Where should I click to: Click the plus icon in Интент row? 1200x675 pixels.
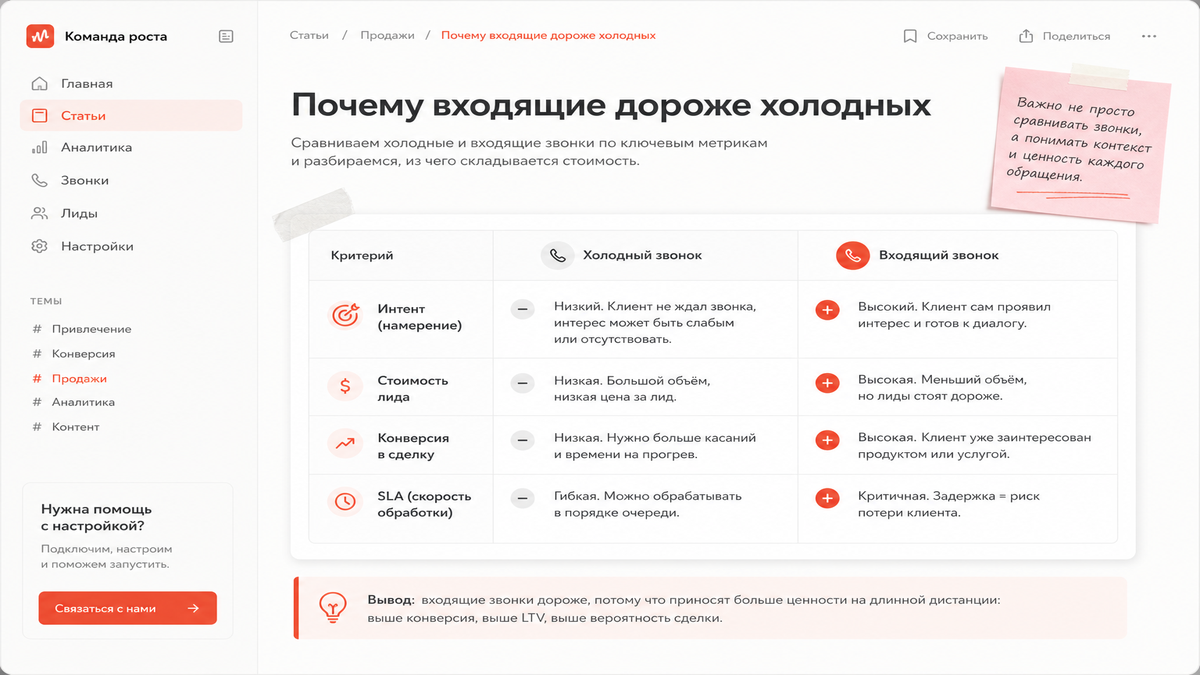point(827,310)
